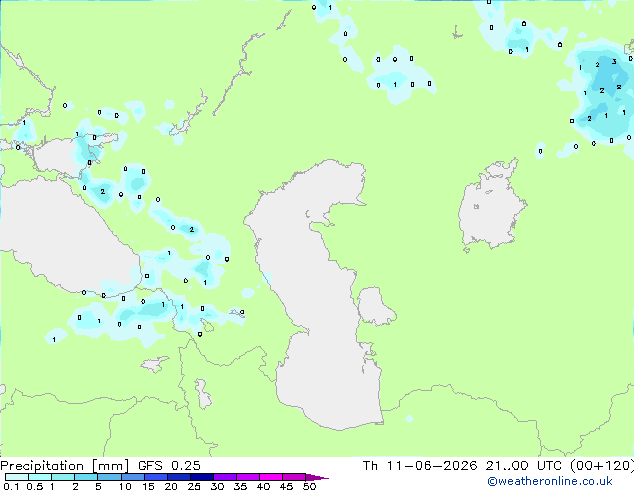Image resolution: width=634 pixels, height=490 pixels.
Task: Click the '35' legend scale label
Action: pos(240,486)
